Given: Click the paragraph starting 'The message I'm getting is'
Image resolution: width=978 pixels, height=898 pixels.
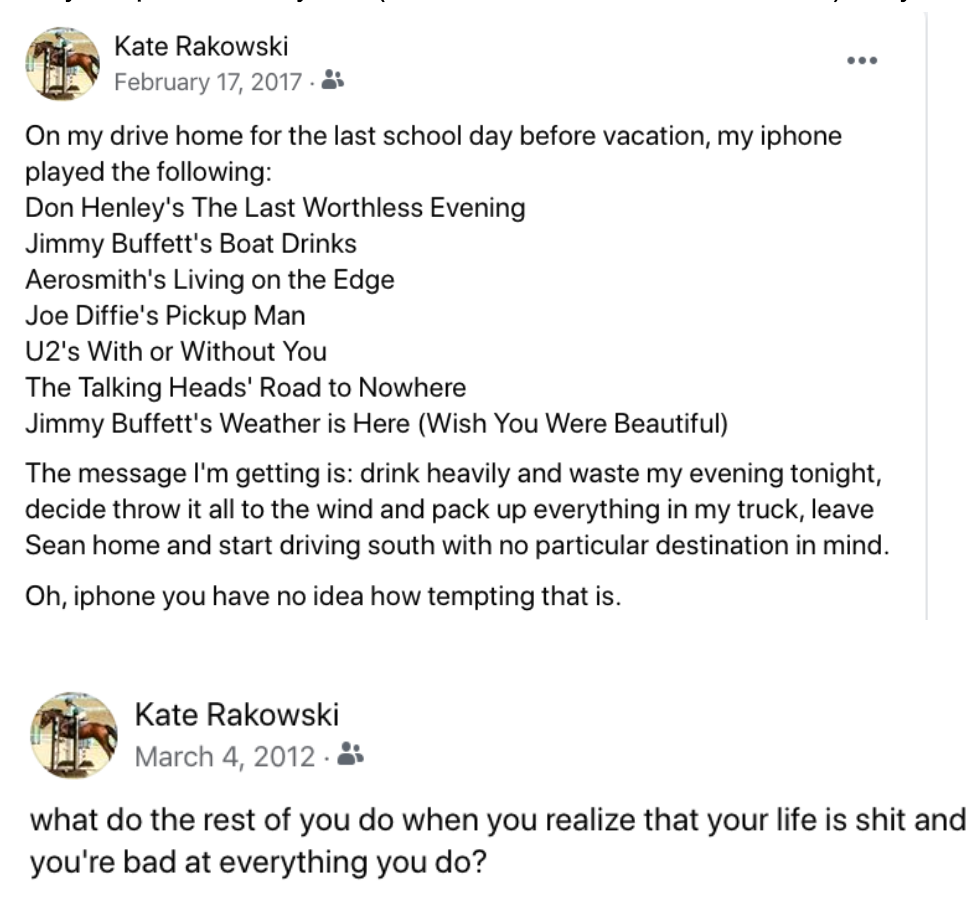Looking at the screenshot, I should pyautogui.click(x=457, y=509).
